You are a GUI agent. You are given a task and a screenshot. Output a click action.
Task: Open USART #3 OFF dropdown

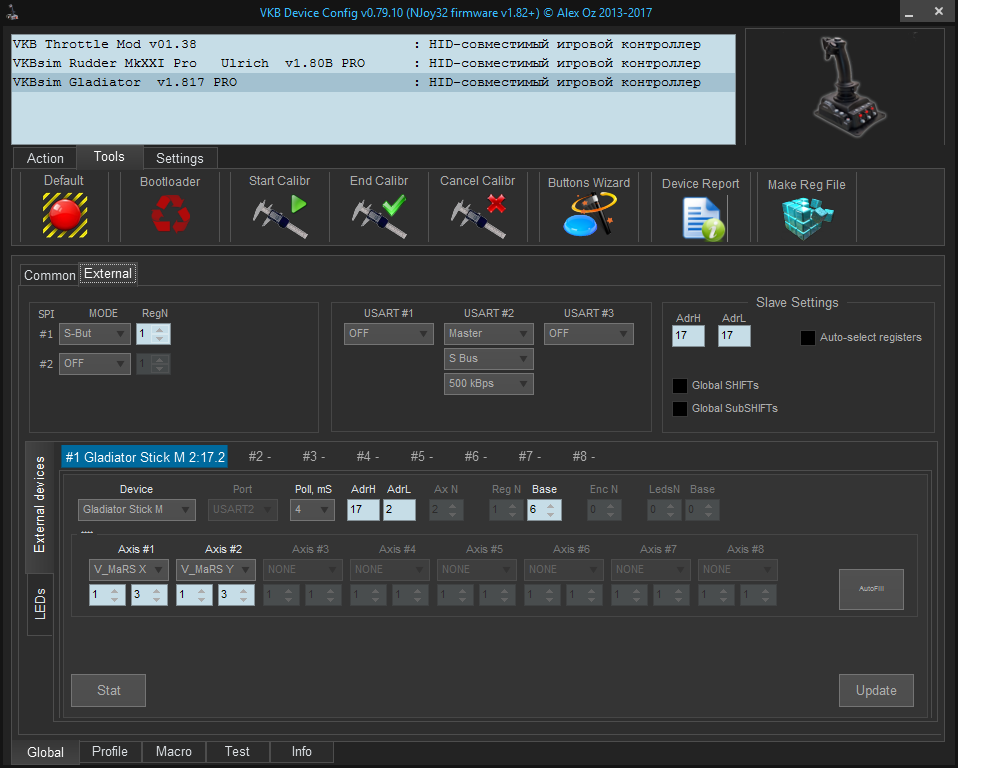tap(588, 334)
